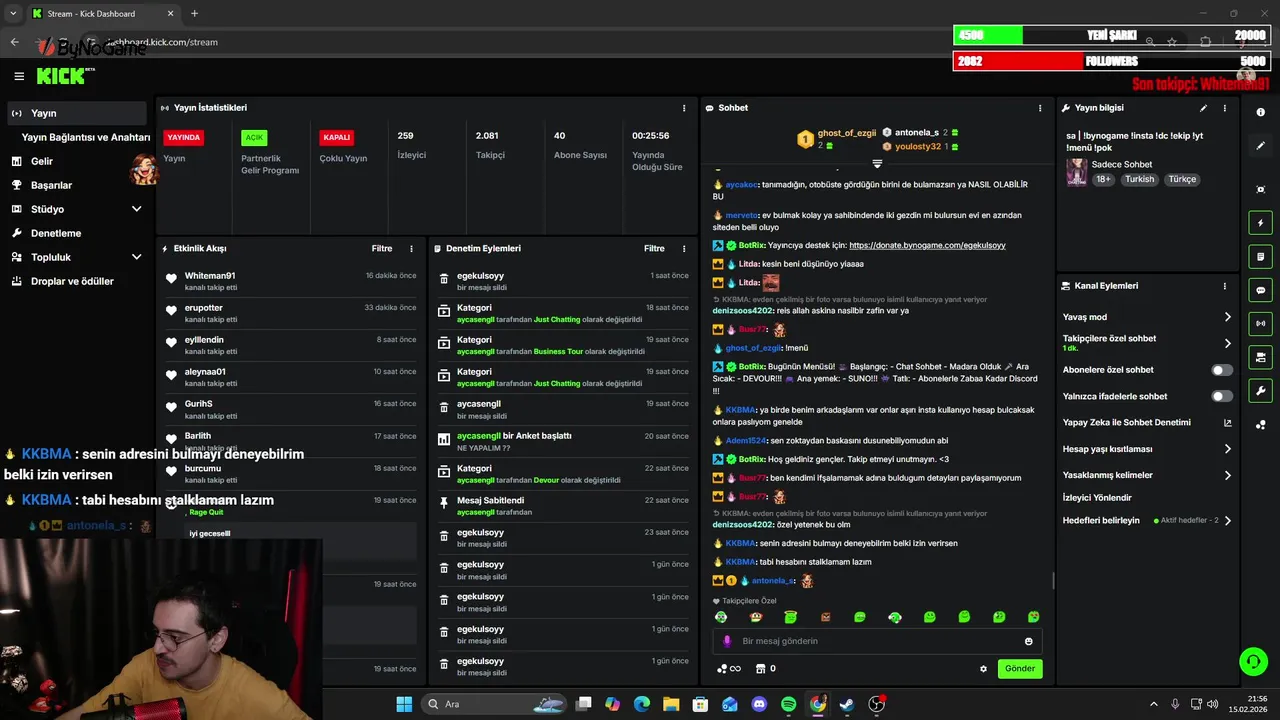Click the focus frame icon in the right sidebar
The height and width of the screenshot is (720, 1280).
(1260, 189)
